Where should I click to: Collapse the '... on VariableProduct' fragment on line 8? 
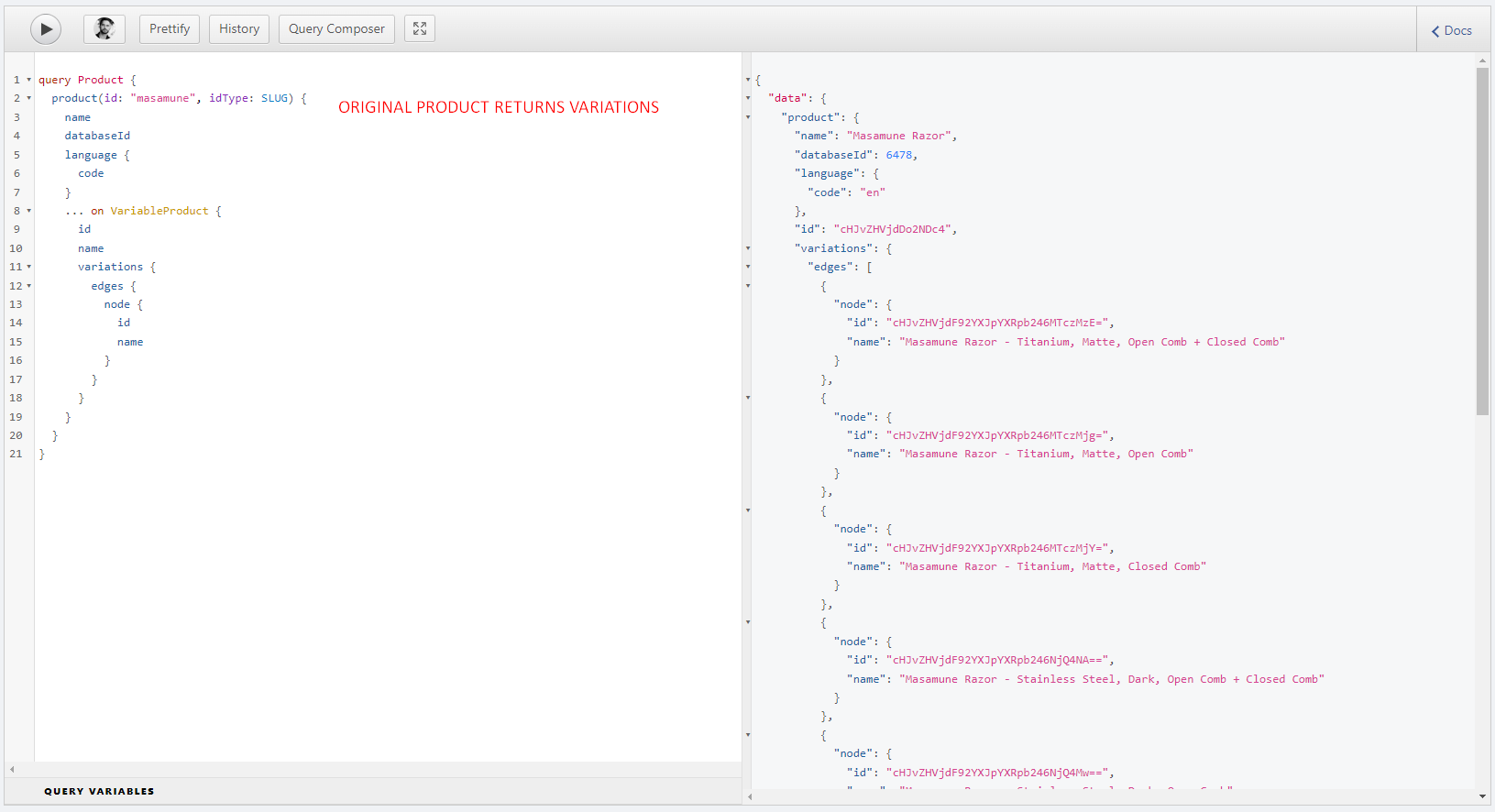(x=28, y=211)
